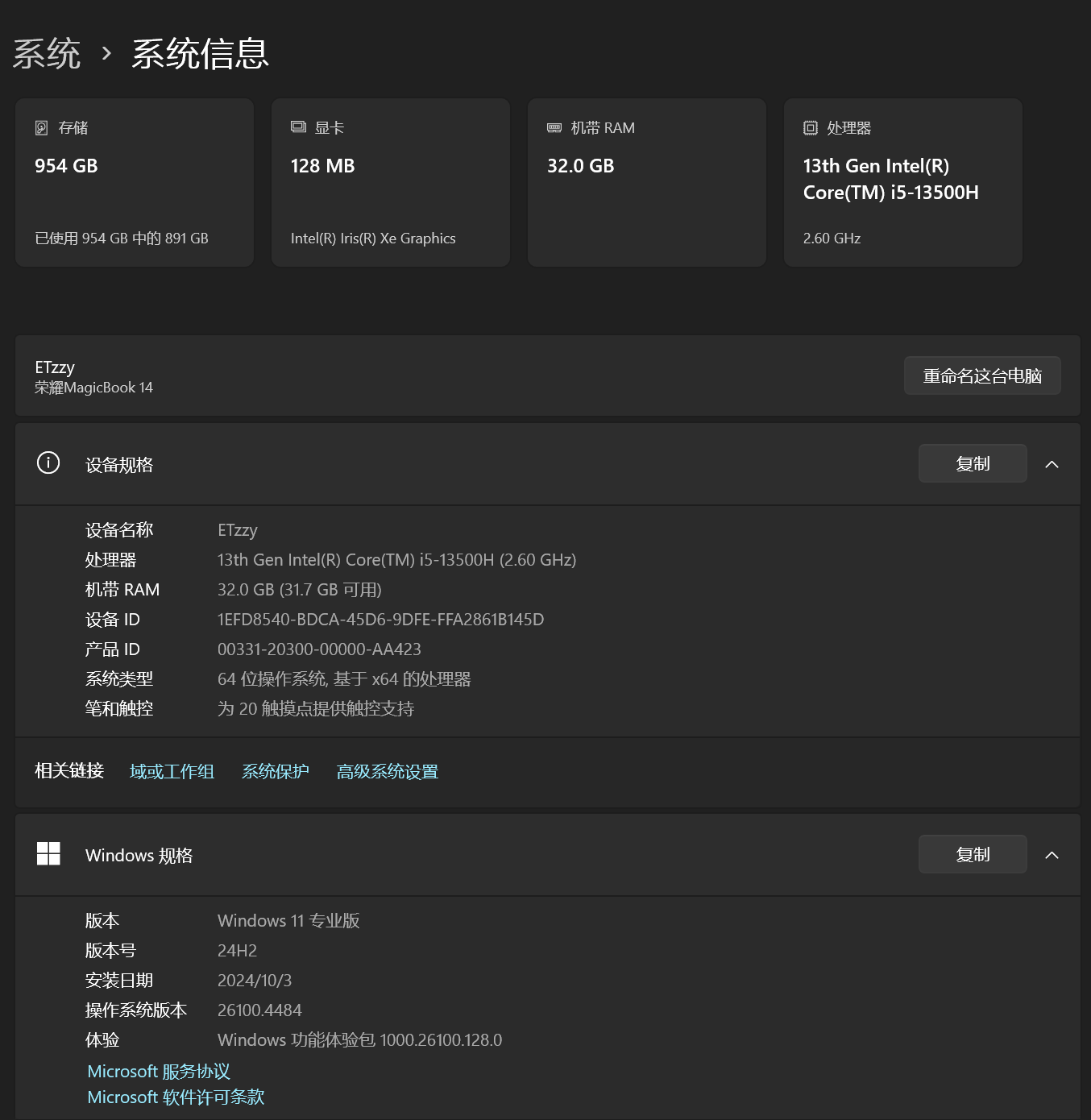This screenshot has width=1091, height=1120.
Task: Click 64 位操作系统 system type value
Action: (x=344, y=679)
